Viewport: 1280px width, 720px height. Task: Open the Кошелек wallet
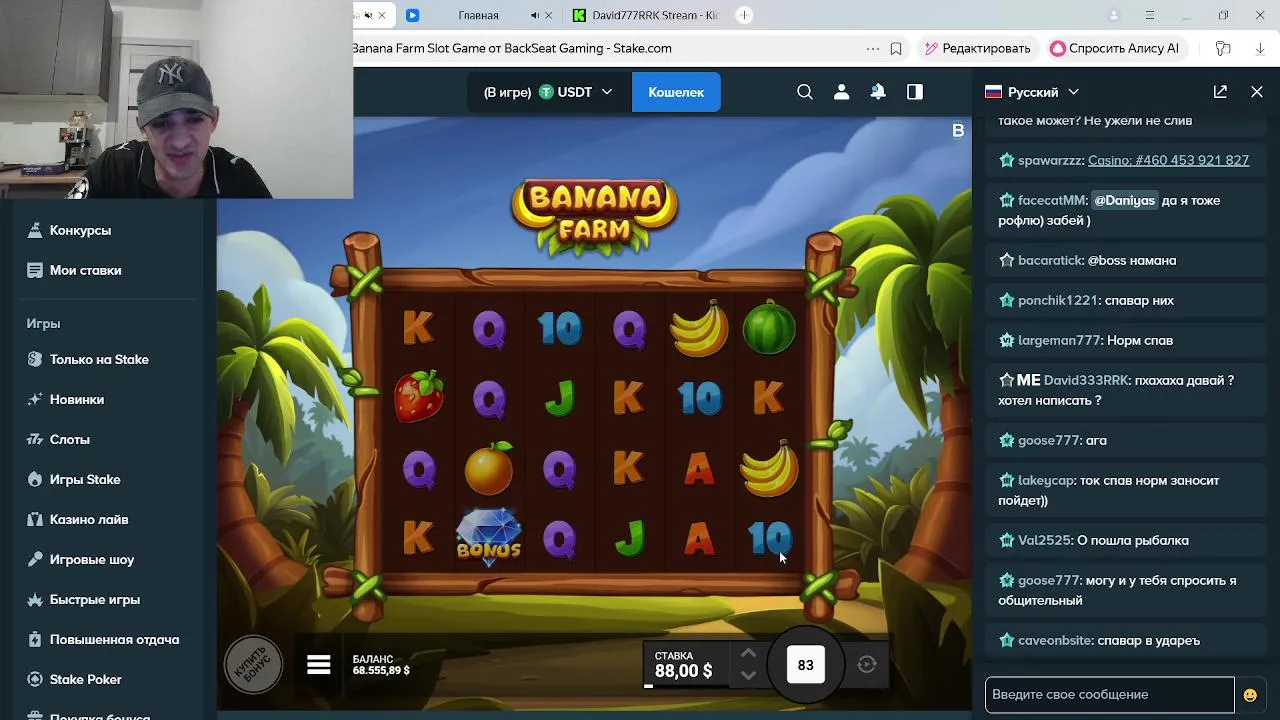pos(676,92)
